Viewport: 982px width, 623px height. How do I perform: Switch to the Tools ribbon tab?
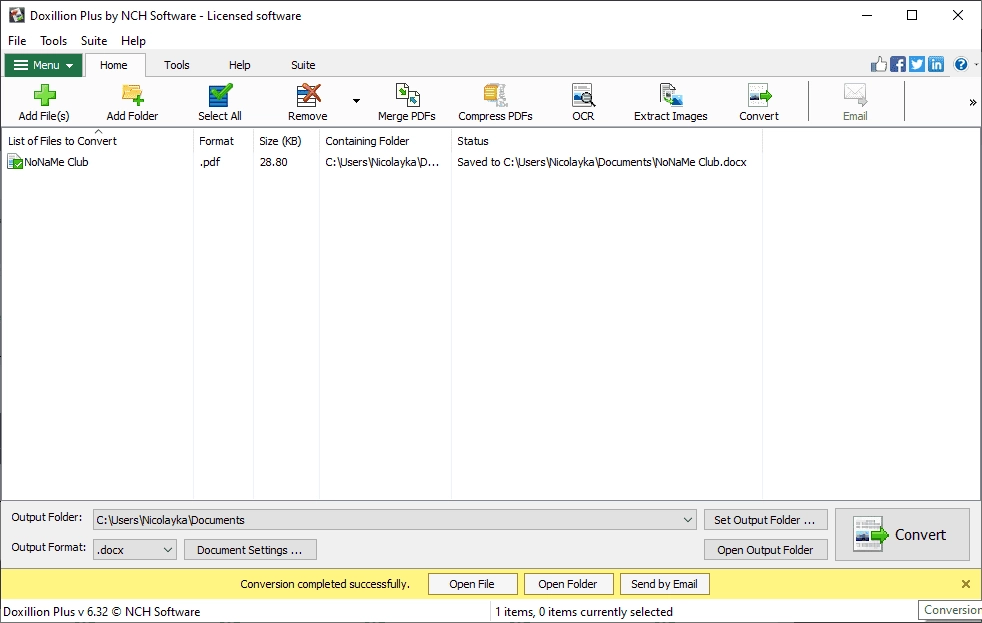(x=177, y=65)
